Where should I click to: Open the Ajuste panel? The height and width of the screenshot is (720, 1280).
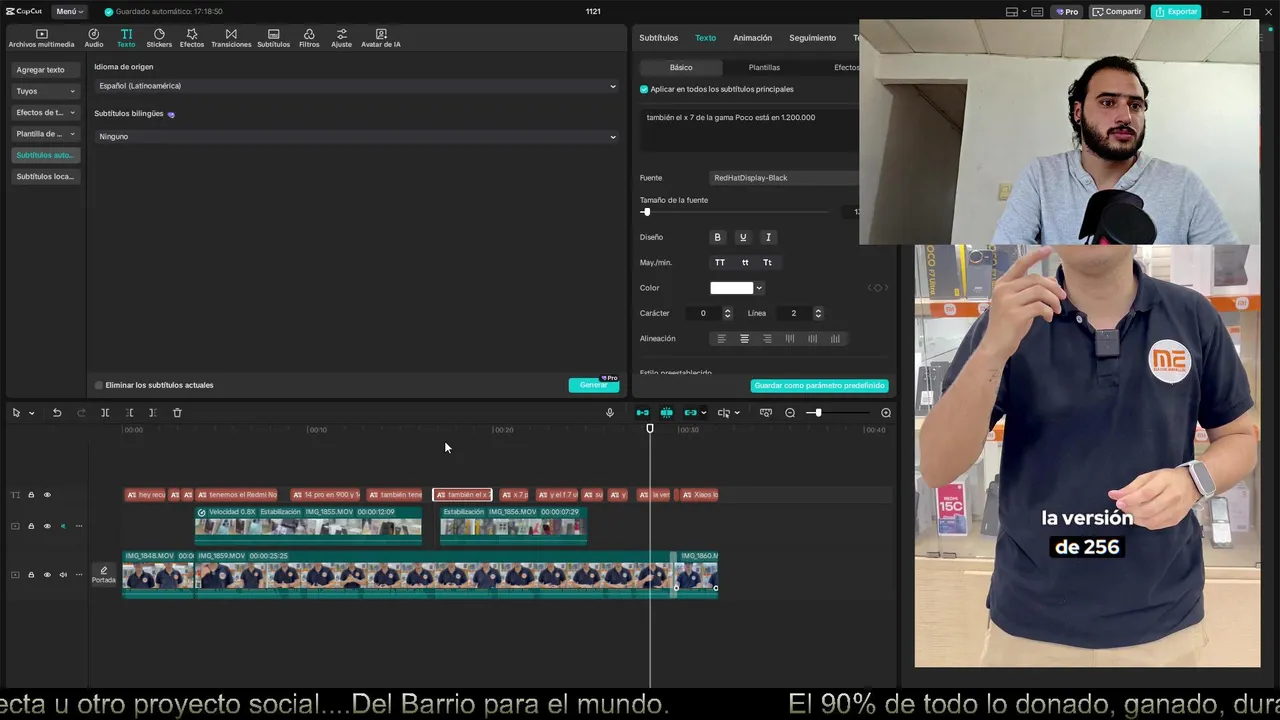coord(342,38)
